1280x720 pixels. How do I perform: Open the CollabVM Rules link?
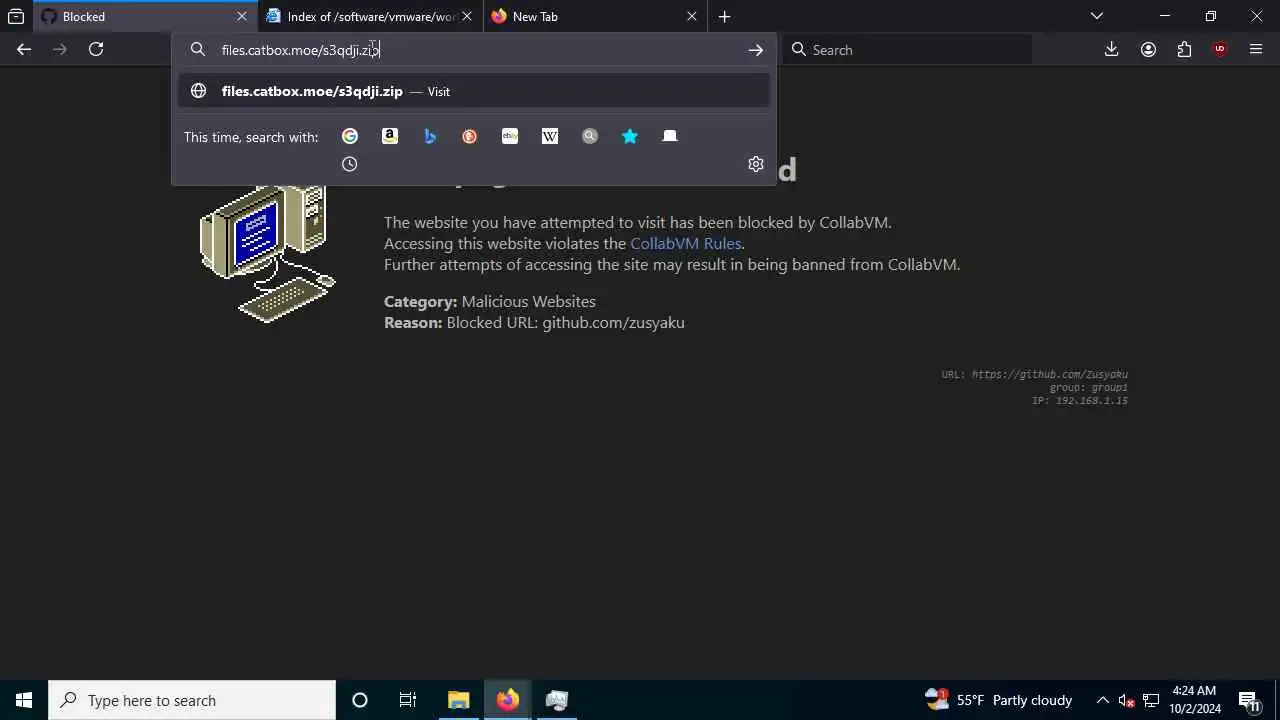(685, 243)
